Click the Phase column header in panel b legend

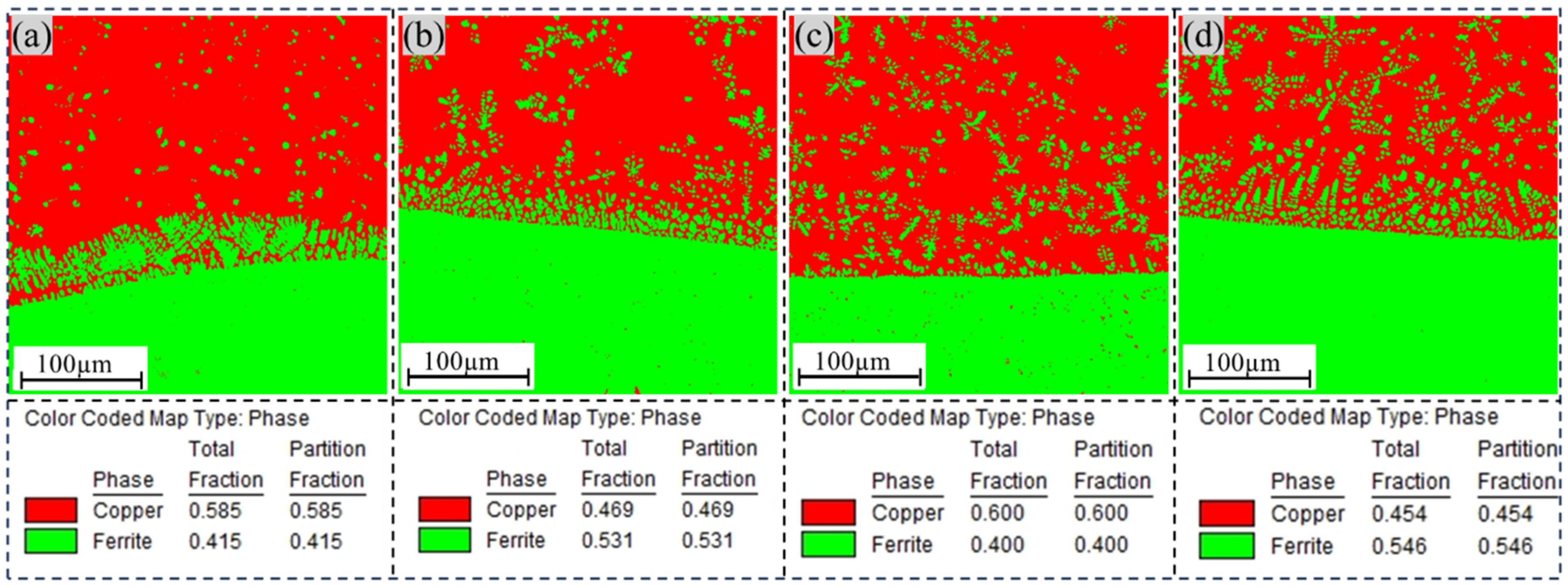(516, 479)
